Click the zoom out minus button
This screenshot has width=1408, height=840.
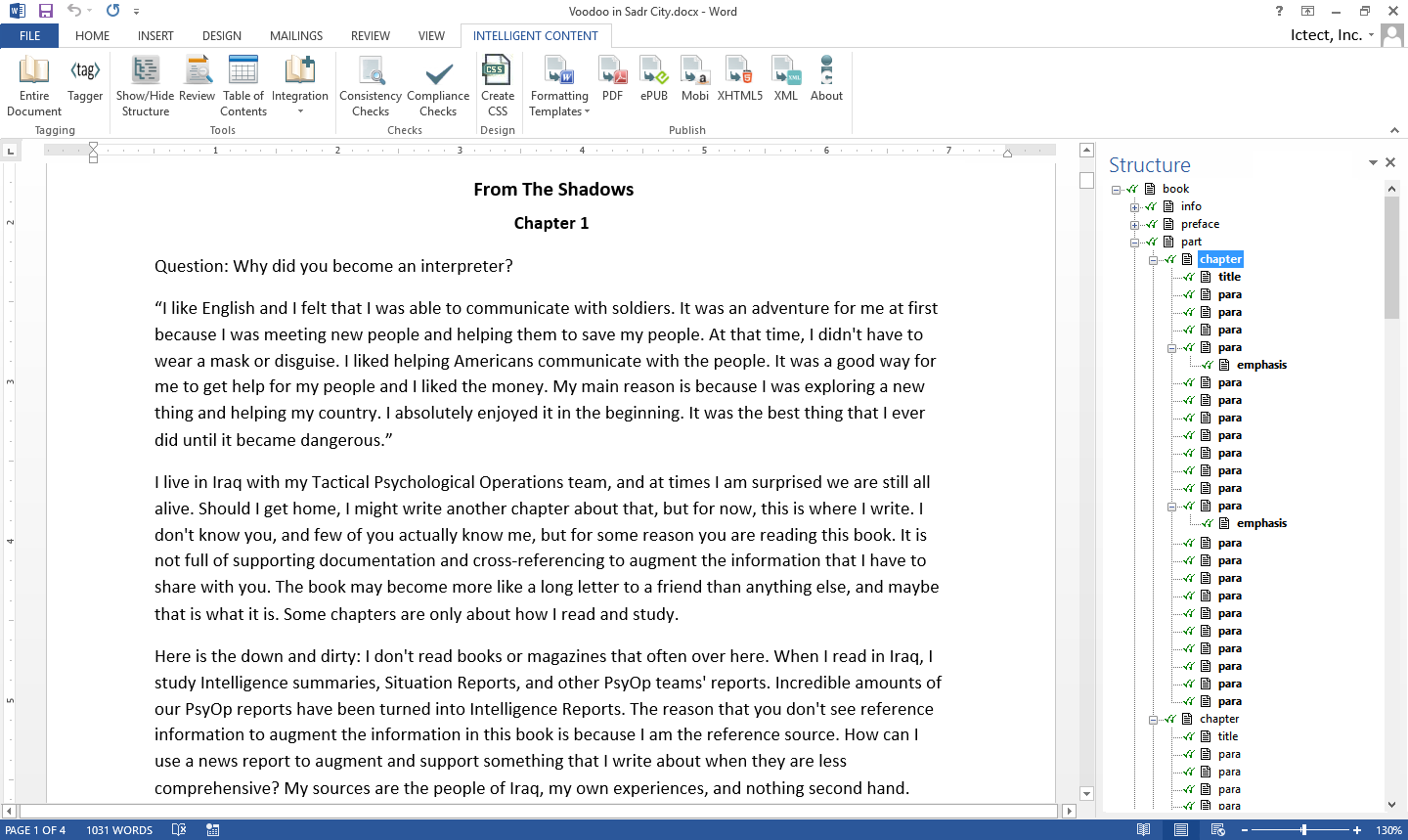pyautogui.click(x=1245, y=830)
